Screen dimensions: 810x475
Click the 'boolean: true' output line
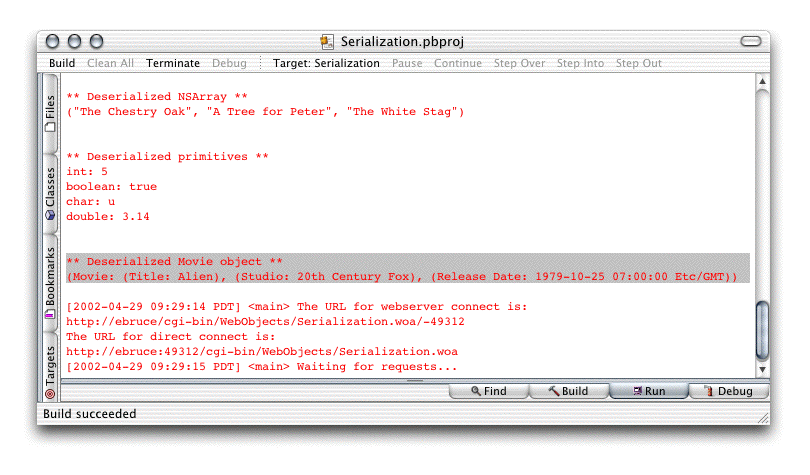112,186
